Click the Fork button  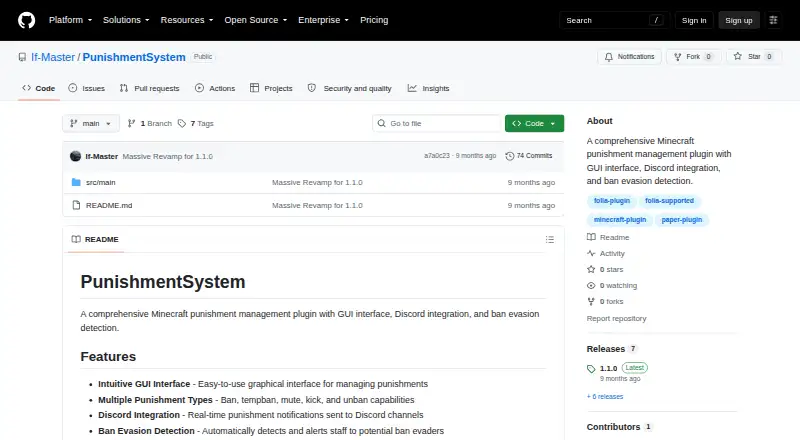[693, 57]
